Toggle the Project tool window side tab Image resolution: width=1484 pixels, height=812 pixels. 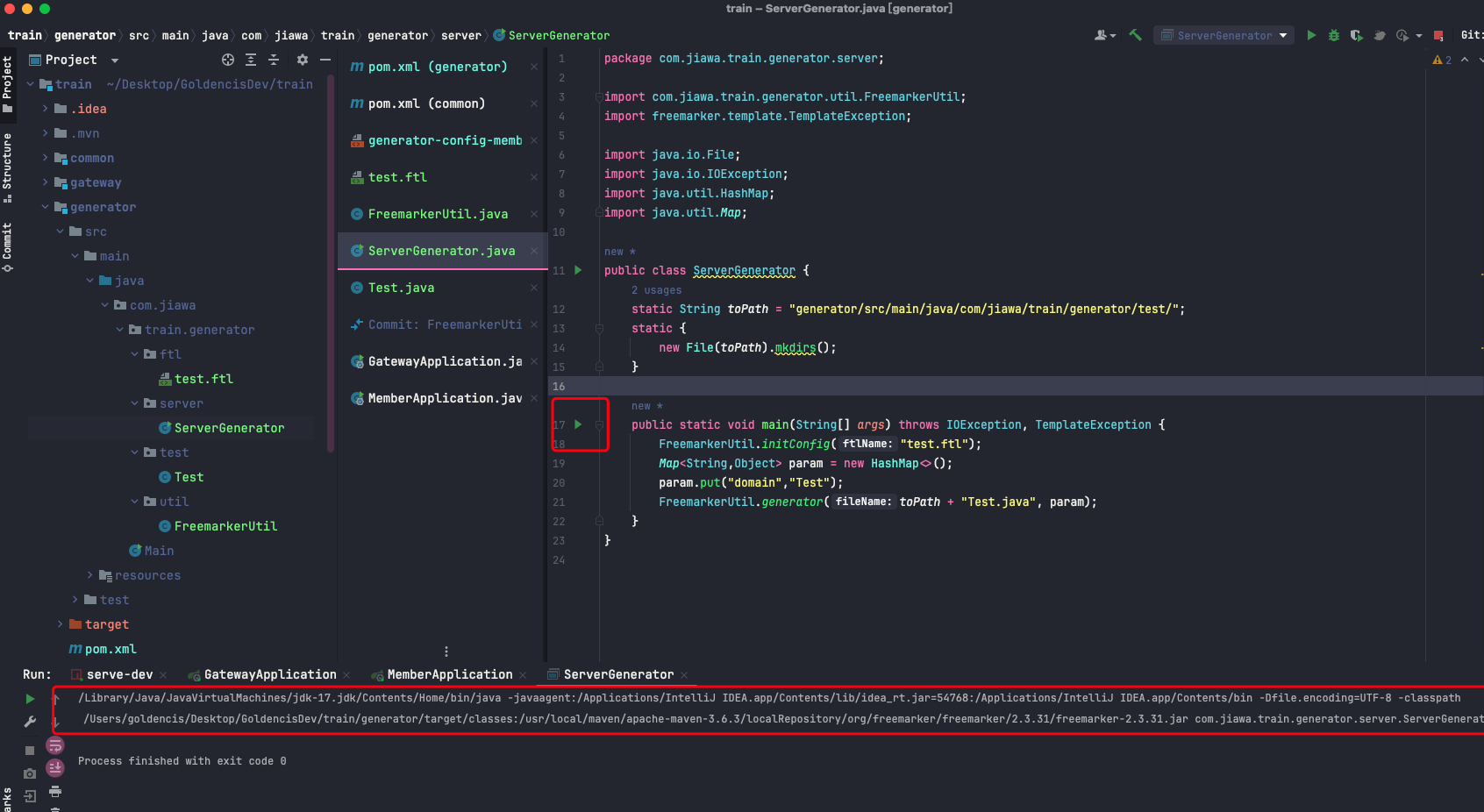[8, 84]
